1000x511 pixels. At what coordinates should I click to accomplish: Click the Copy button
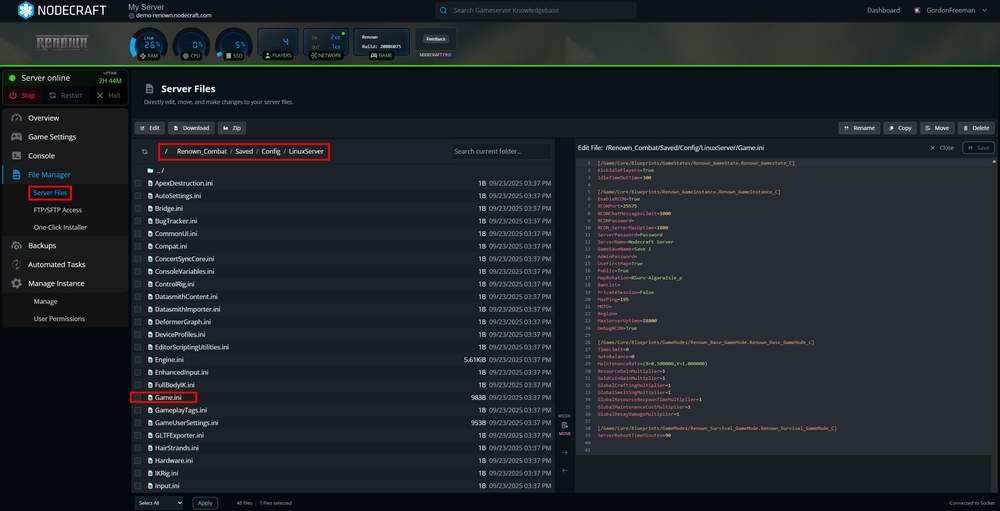point(900,128)
